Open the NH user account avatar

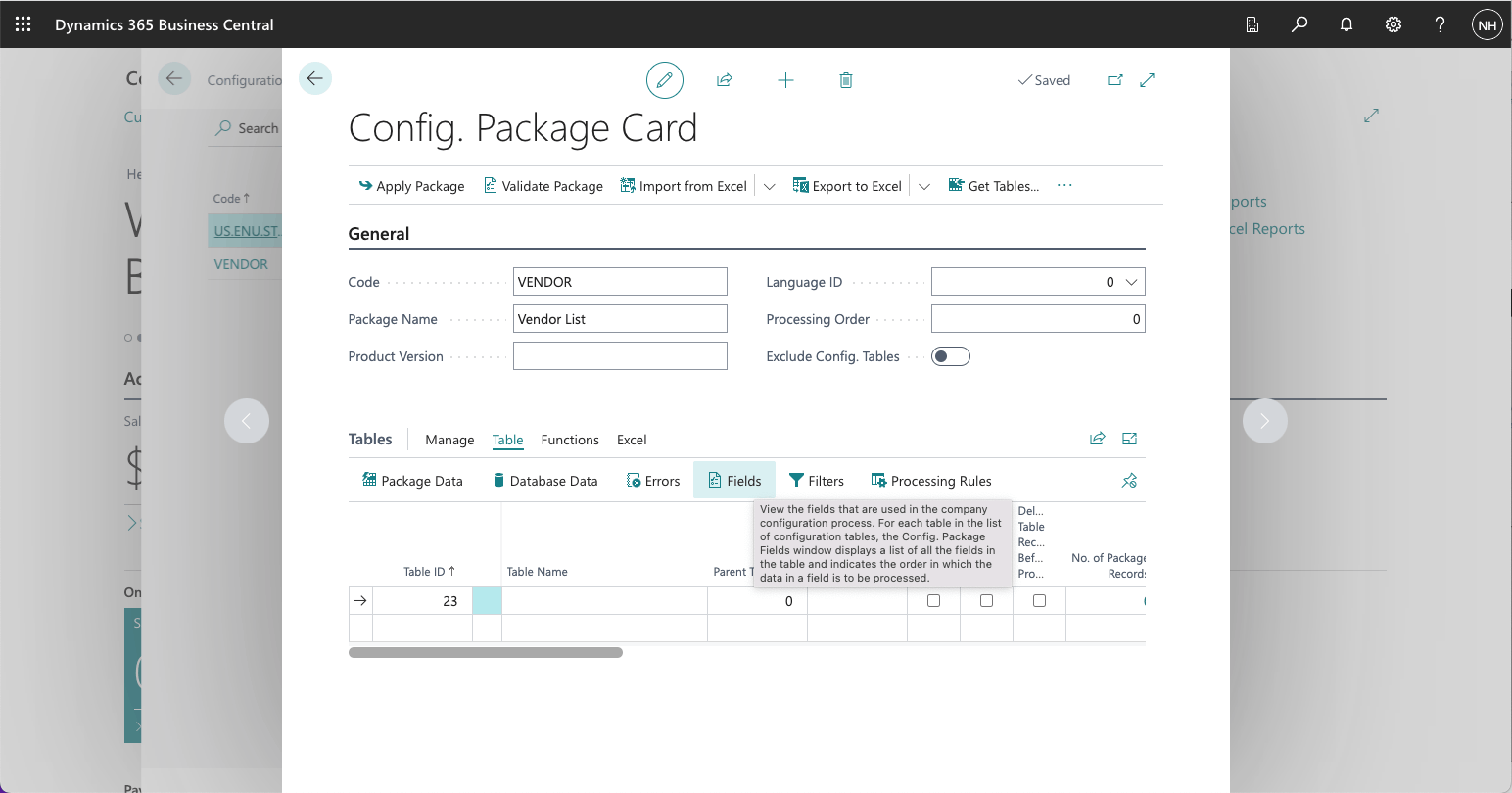1488,25
